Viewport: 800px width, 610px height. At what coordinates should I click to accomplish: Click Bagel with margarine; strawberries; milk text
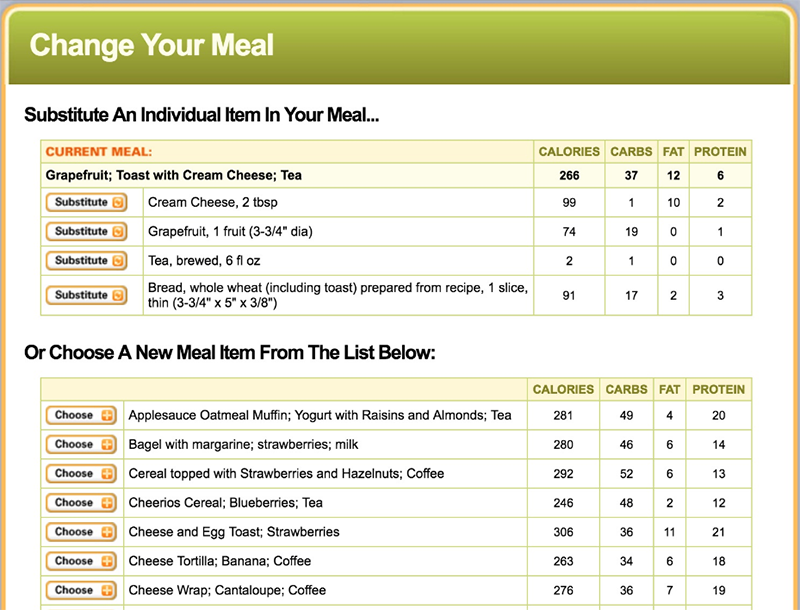tap(243, 444)
